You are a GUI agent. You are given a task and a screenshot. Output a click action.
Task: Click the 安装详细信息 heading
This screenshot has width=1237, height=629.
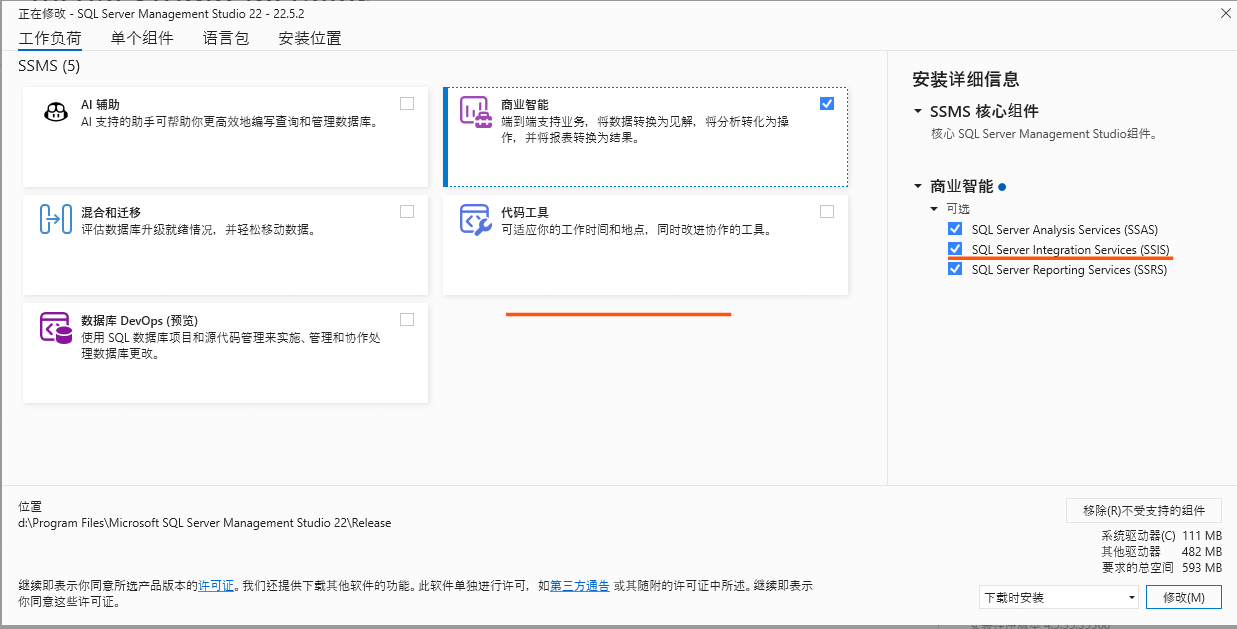[966, 80]
